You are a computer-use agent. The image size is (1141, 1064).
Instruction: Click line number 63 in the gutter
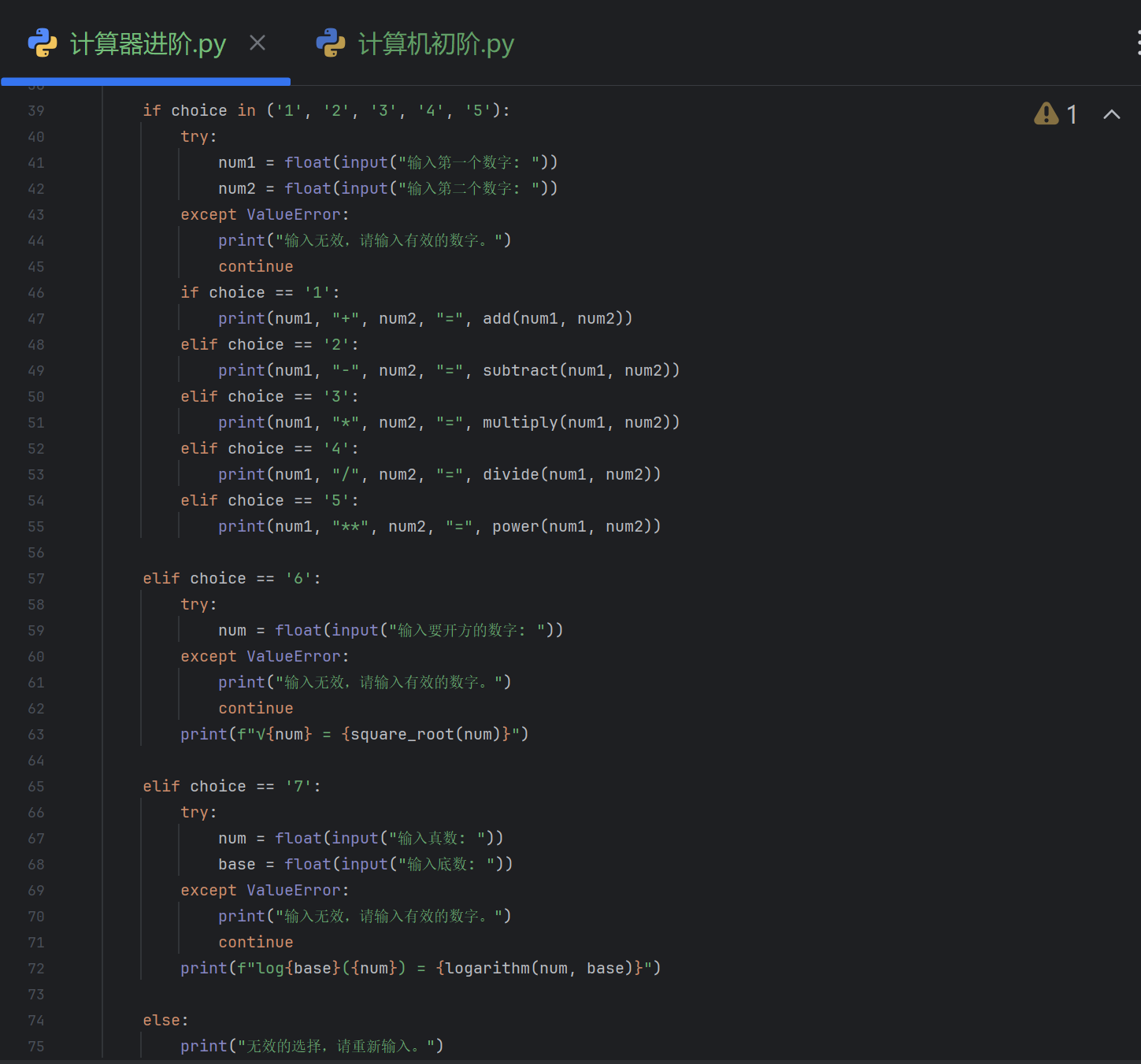(36, 735)
